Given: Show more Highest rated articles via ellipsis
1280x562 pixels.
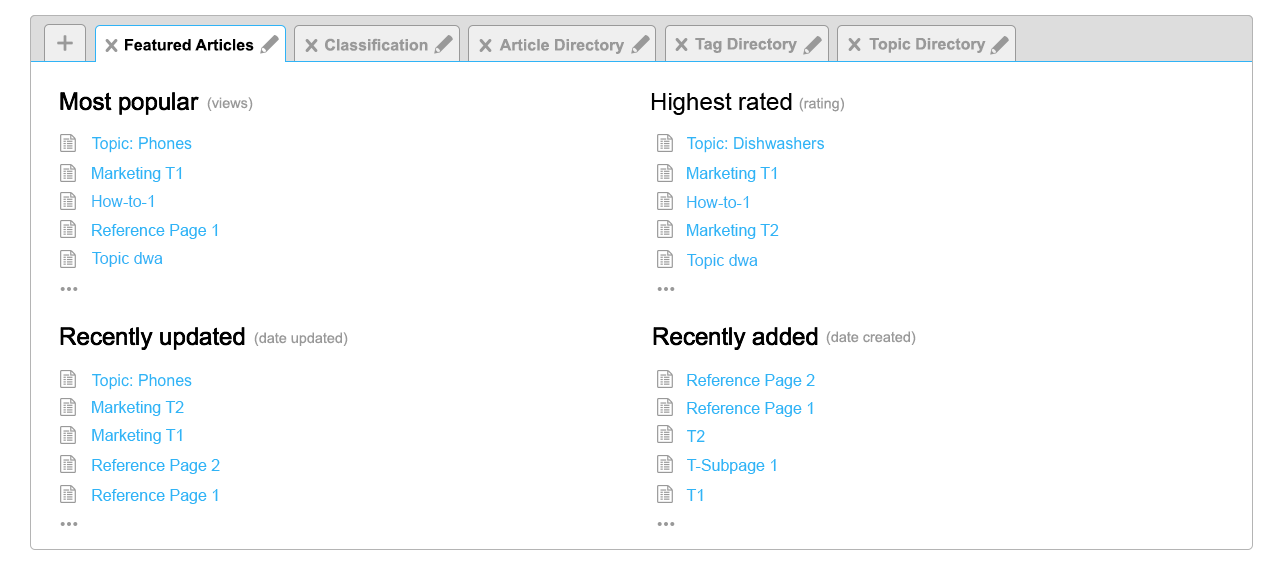Looking at the screenshot, I should point(665,289).
